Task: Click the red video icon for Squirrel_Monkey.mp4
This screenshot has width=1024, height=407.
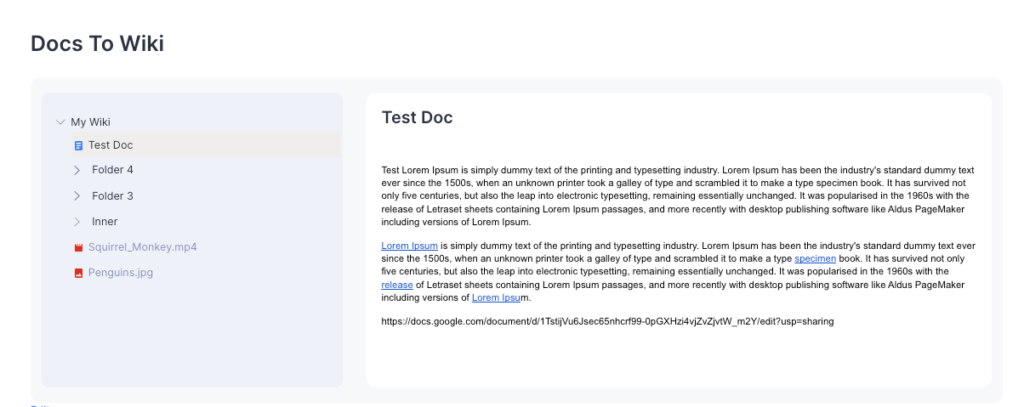Action: tap(78, 247)
